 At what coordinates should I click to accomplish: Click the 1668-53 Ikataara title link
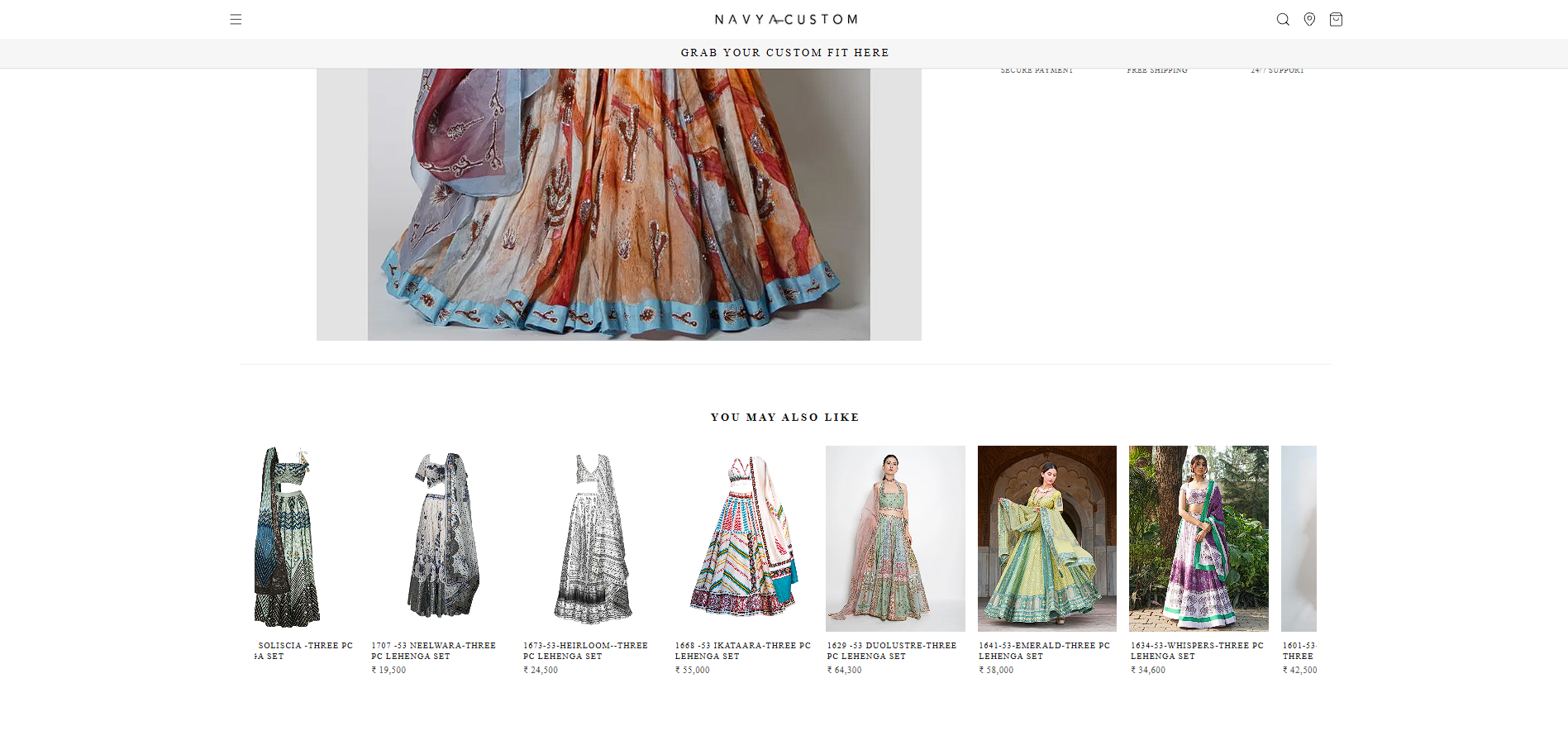click(742, 651)
